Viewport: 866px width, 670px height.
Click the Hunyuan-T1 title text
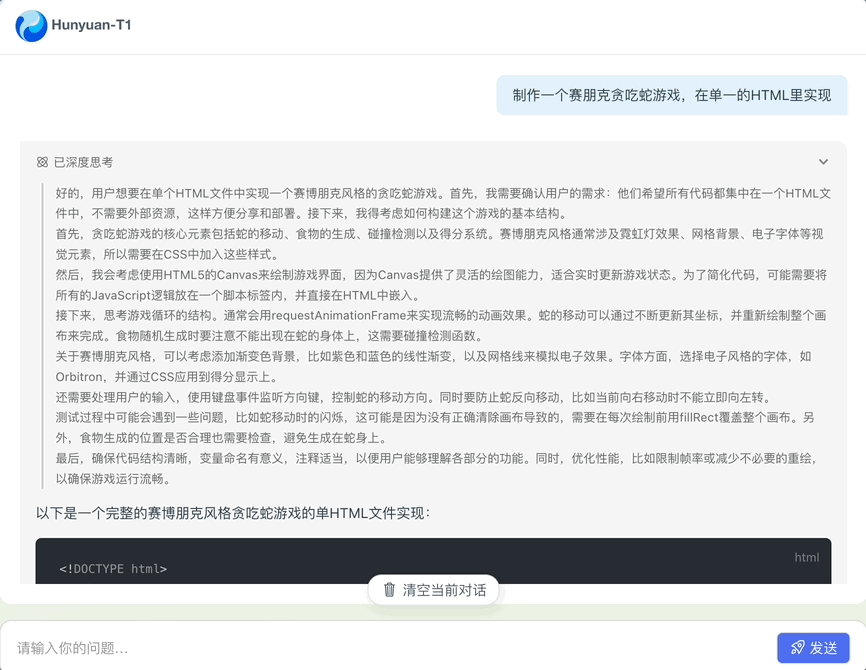[91, 25]
